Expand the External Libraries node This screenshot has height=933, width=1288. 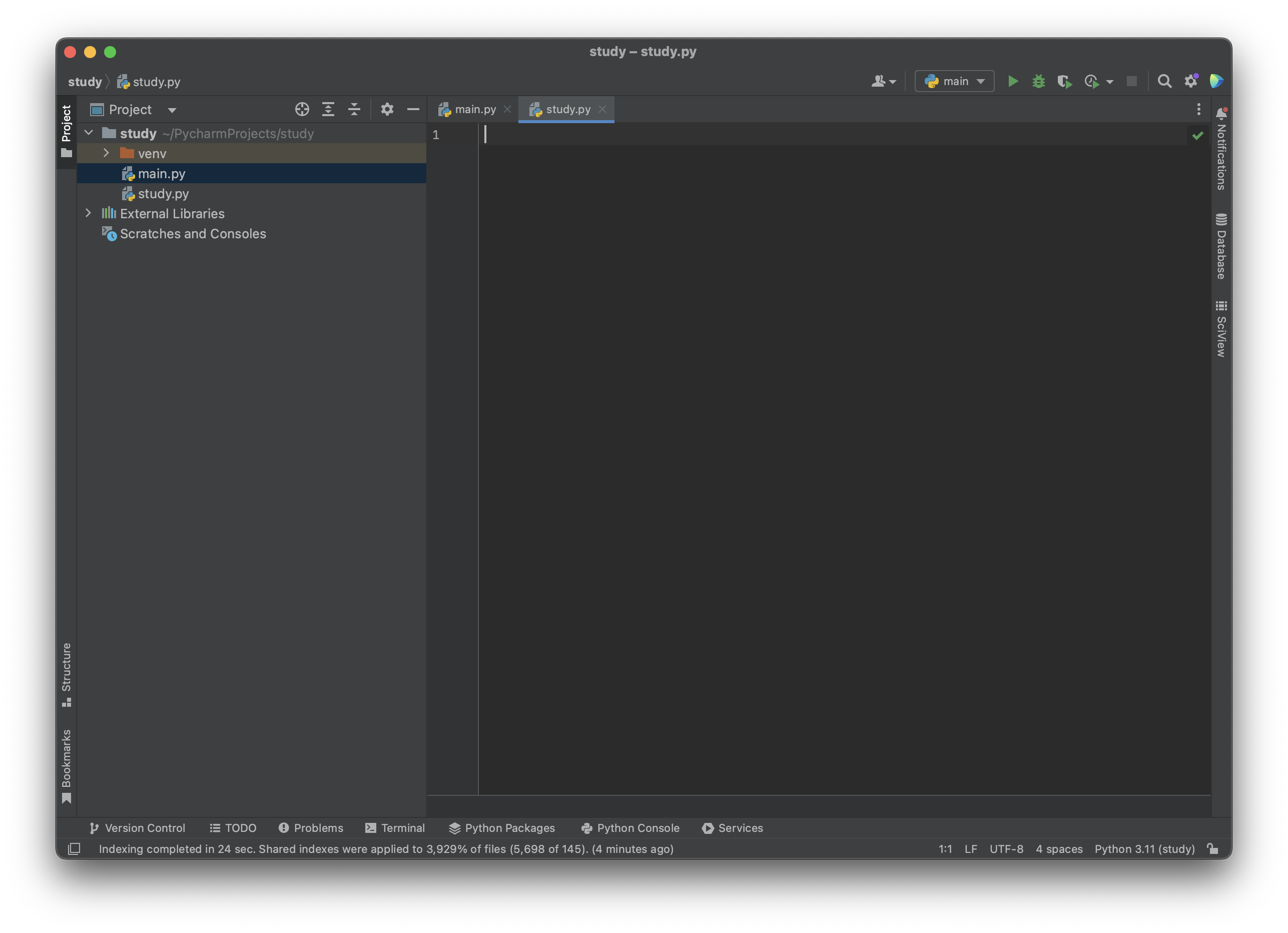(x=88, y=213)
